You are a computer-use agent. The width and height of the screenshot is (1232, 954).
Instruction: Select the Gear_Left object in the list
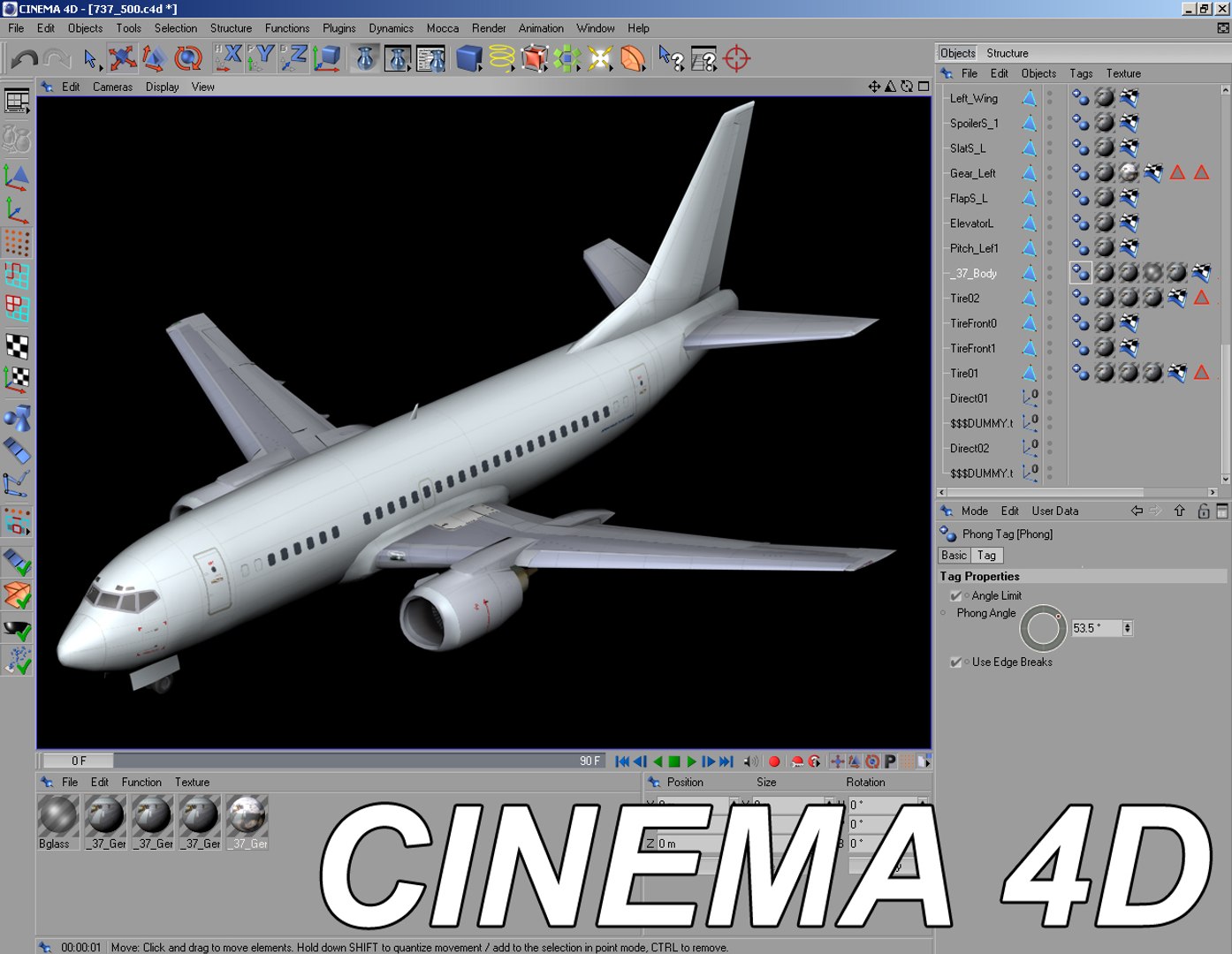(973, 173)
